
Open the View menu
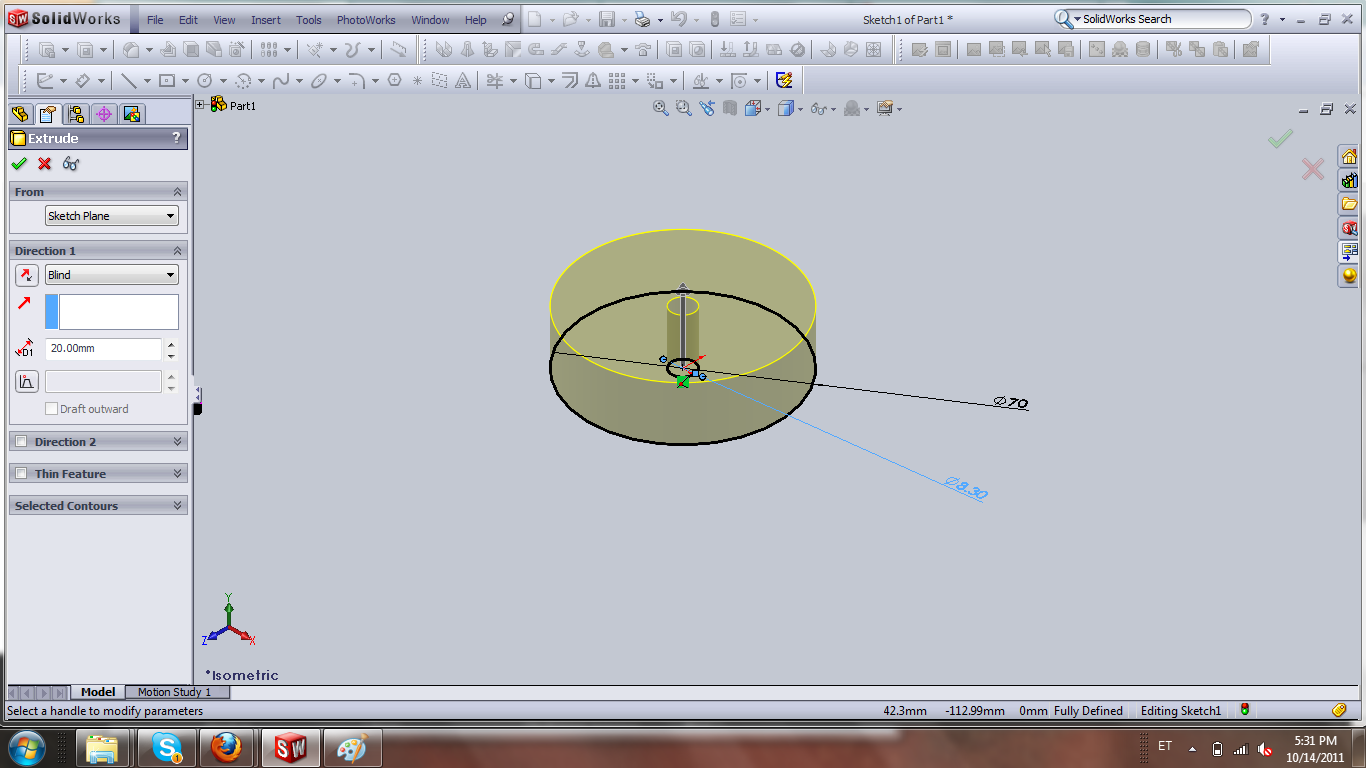coord(225,20)
